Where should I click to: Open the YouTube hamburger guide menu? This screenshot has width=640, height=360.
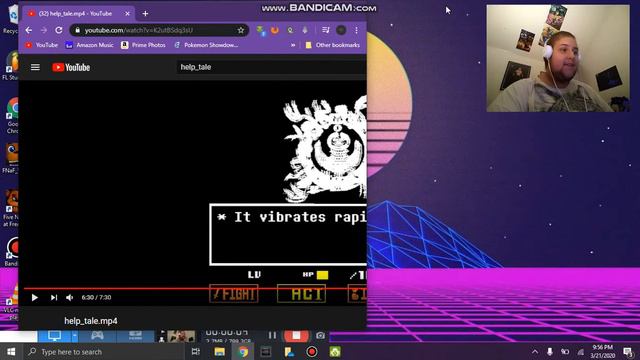pos(36,67)
